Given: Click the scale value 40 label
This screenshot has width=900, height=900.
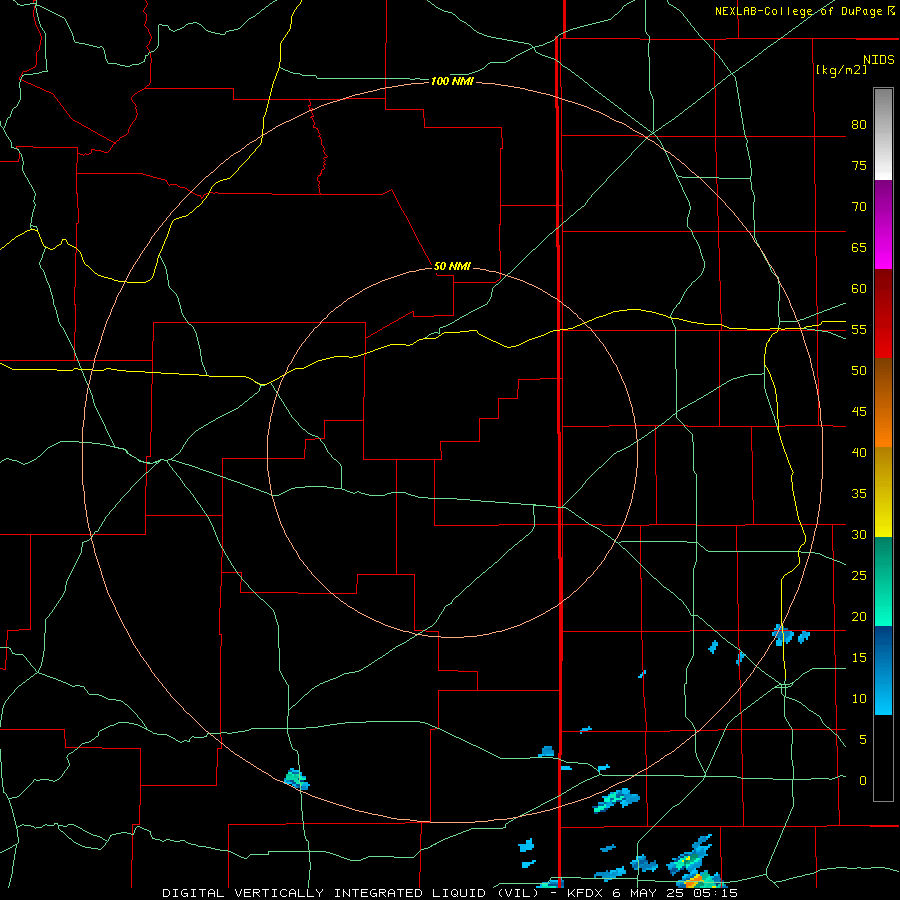Looking at the screenshot, I should (859, 452).
